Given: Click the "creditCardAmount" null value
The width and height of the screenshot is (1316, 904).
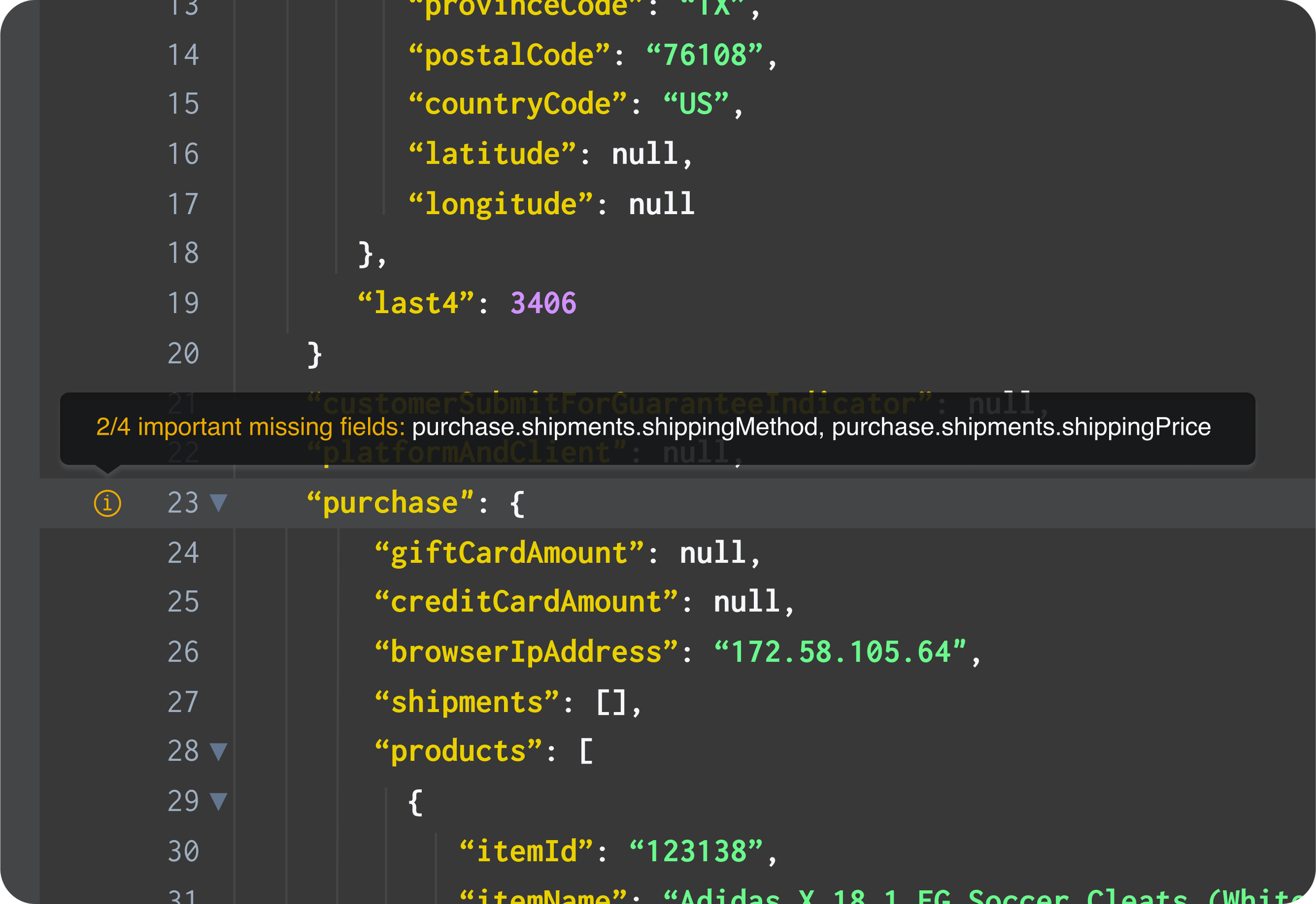Looking at the screenshot, I should 745,601.
